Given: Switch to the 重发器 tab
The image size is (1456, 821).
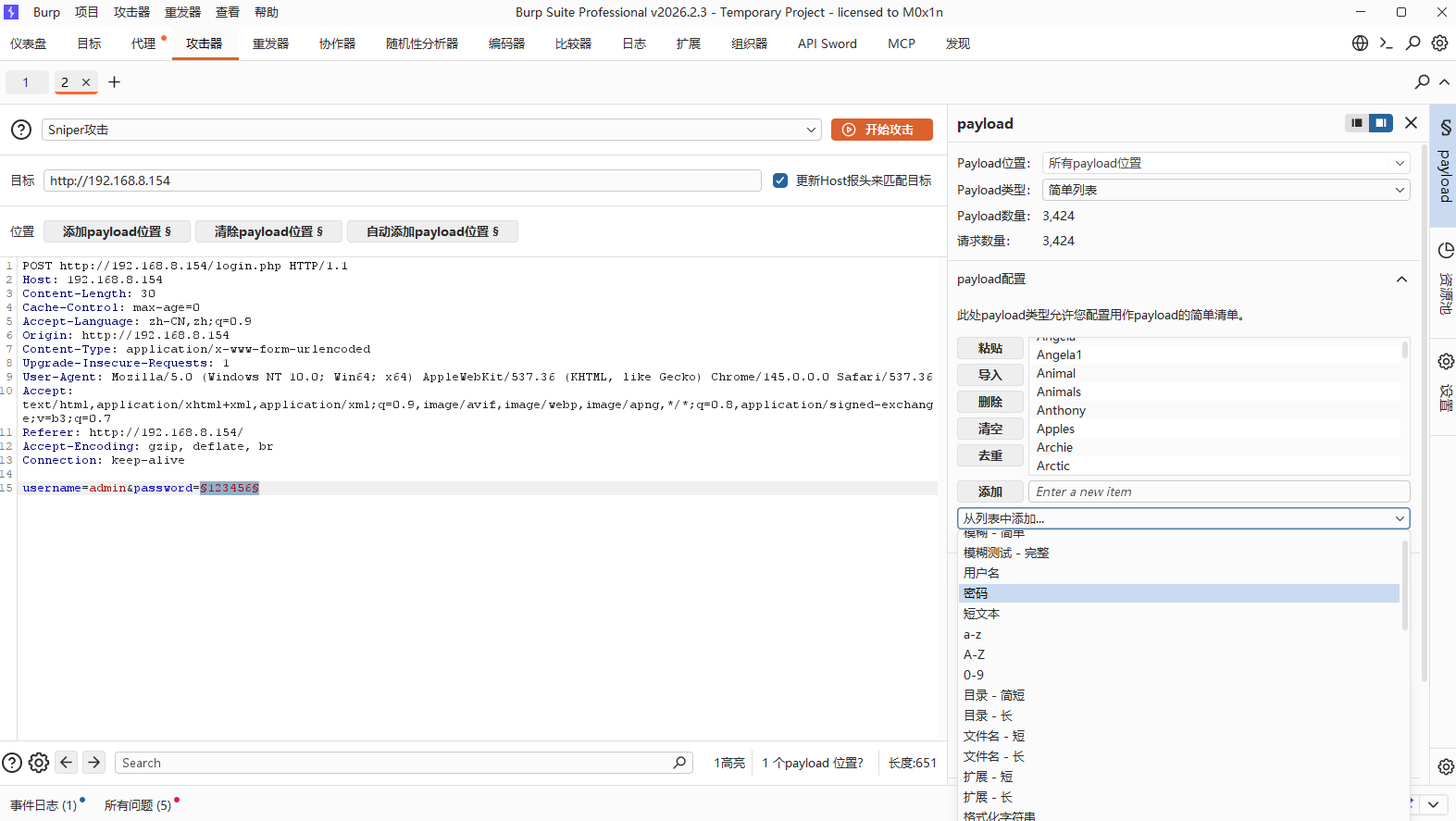Looking at the screenshot, I should coord(270,44).
